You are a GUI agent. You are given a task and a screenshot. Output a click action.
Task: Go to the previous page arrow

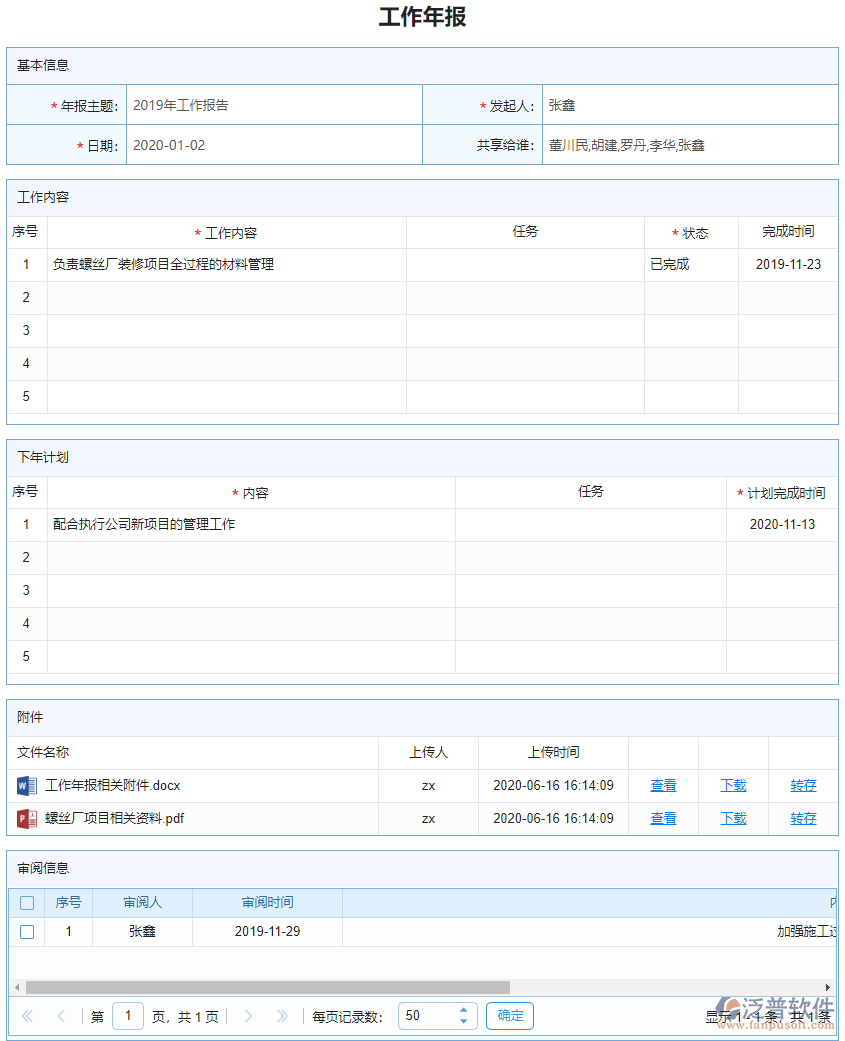point(62,1015)
